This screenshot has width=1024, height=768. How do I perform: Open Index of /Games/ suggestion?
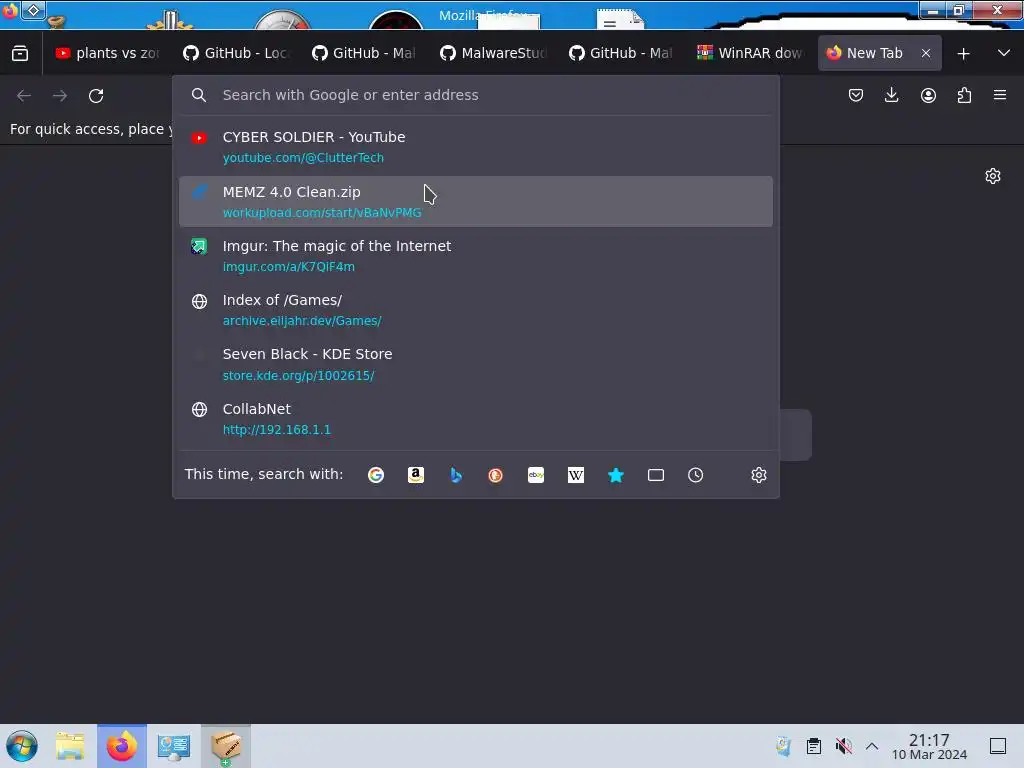[476, 310]
